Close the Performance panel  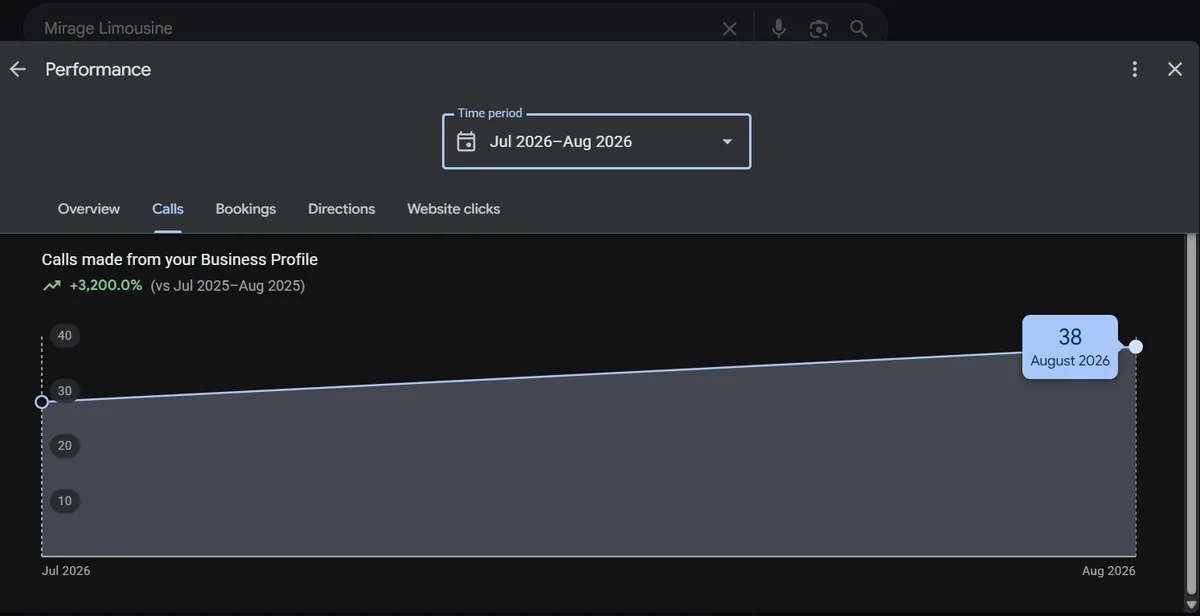click(x=1175, y=69)
